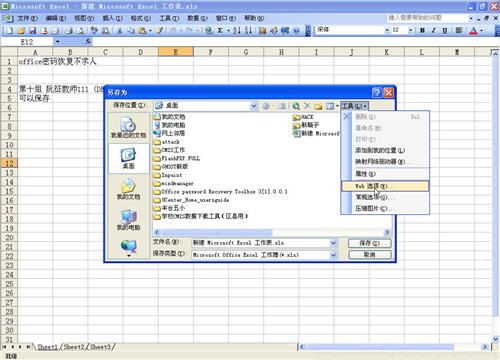500x360 pixels.
Task: Click the 文件名 file name input field
Action: (261, 243)
